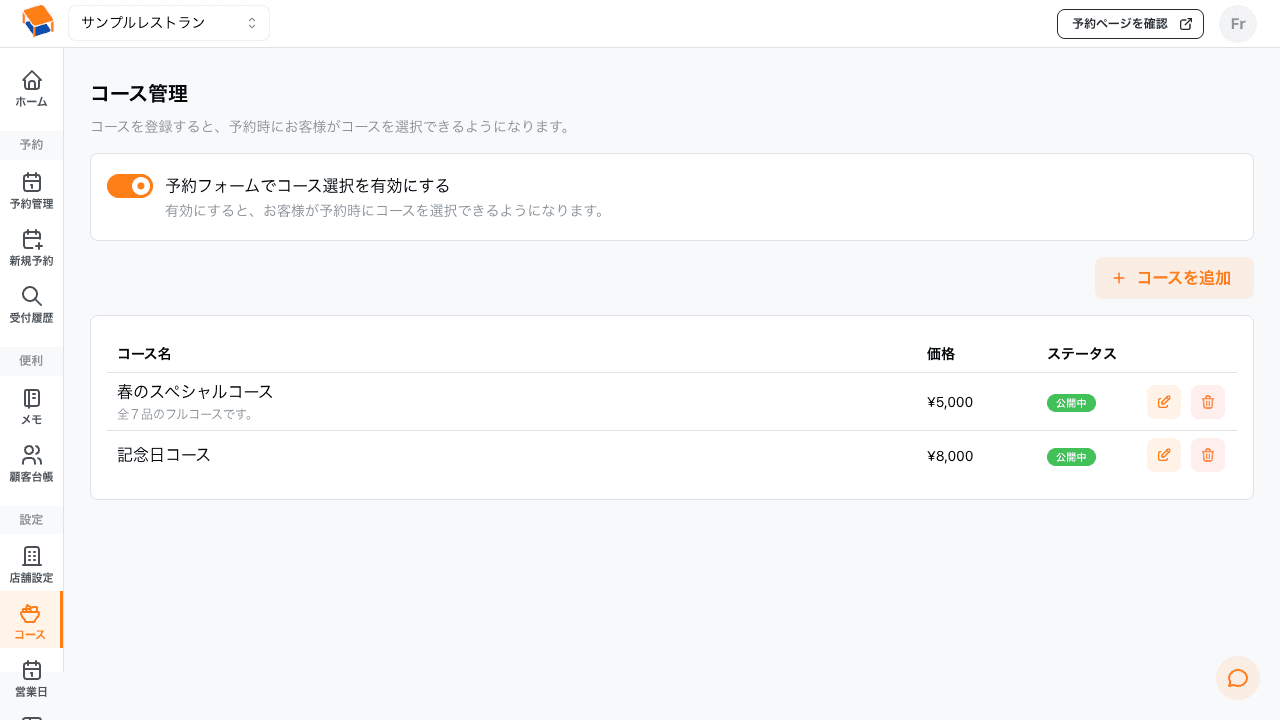Viewport: 1280px width, 720px height.
Task: Delete the 記念日コース entry
Action: [x=1207, y=456]
